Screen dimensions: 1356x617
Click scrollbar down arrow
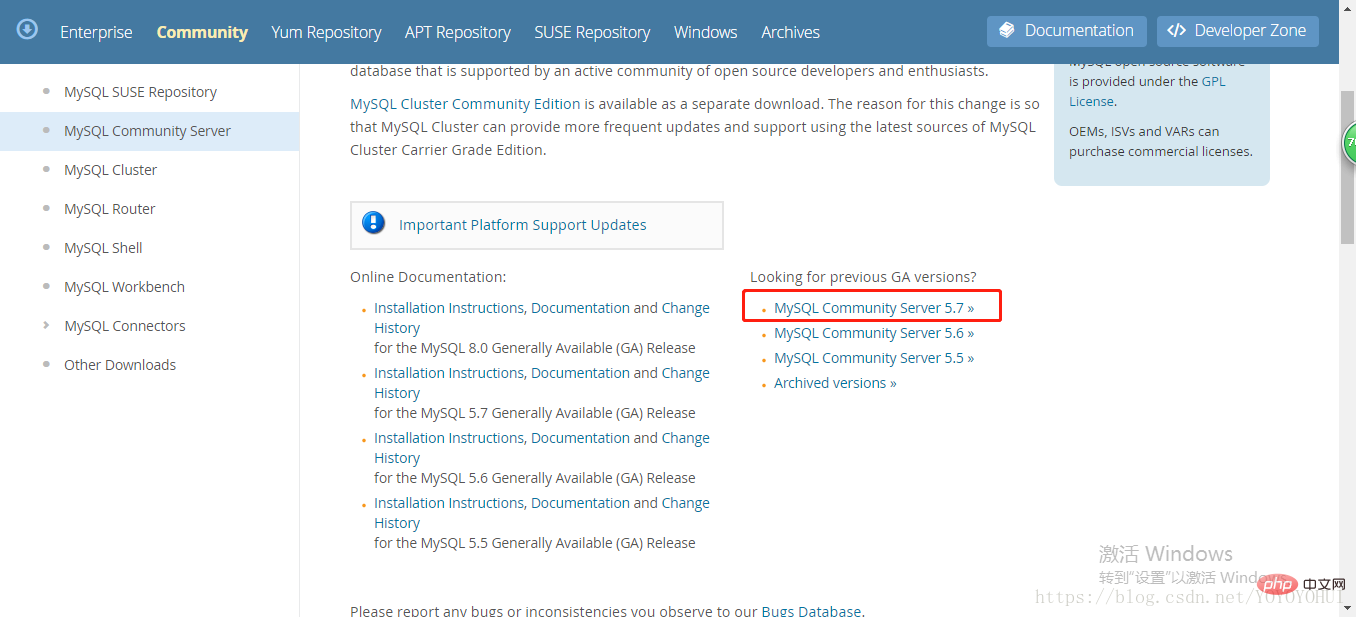click(x=1347, y=607)
